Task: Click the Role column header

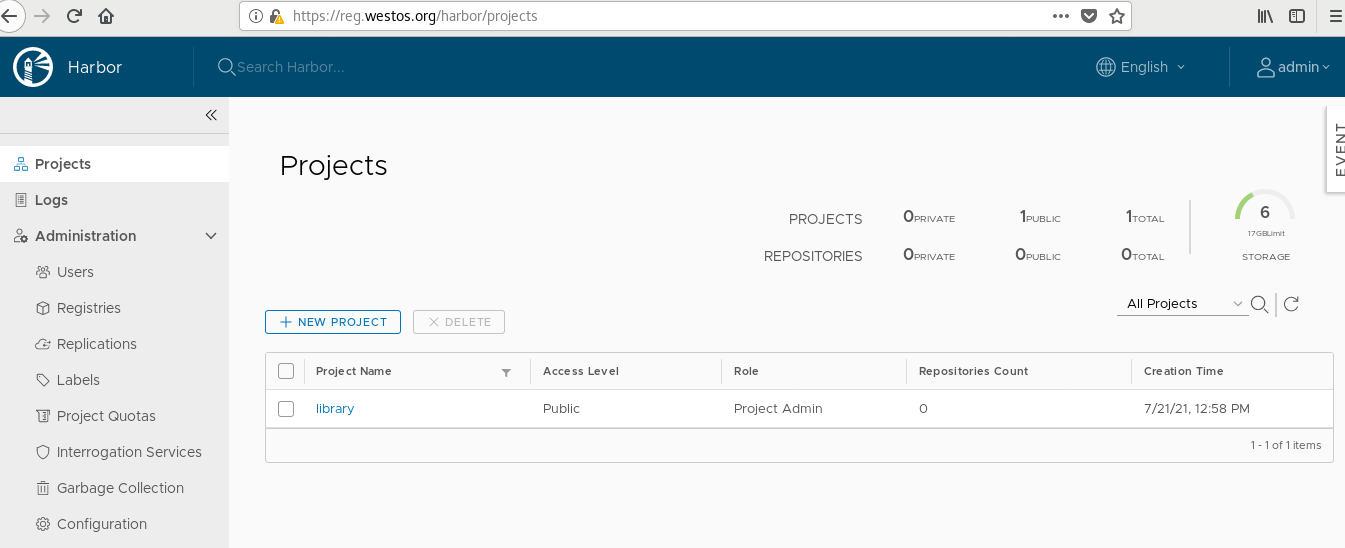Action: click(x=746, y=371)
